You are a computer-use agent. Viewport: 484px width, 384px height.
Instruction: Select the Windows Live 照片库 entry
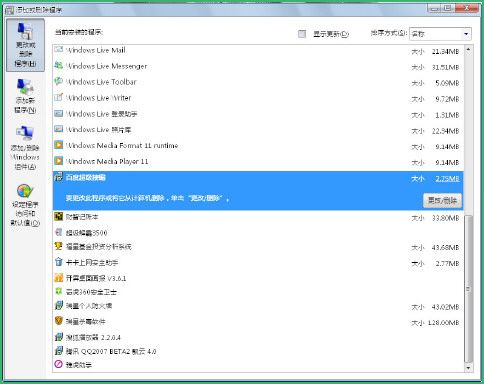pyautogui.click(x=258, y=130)
